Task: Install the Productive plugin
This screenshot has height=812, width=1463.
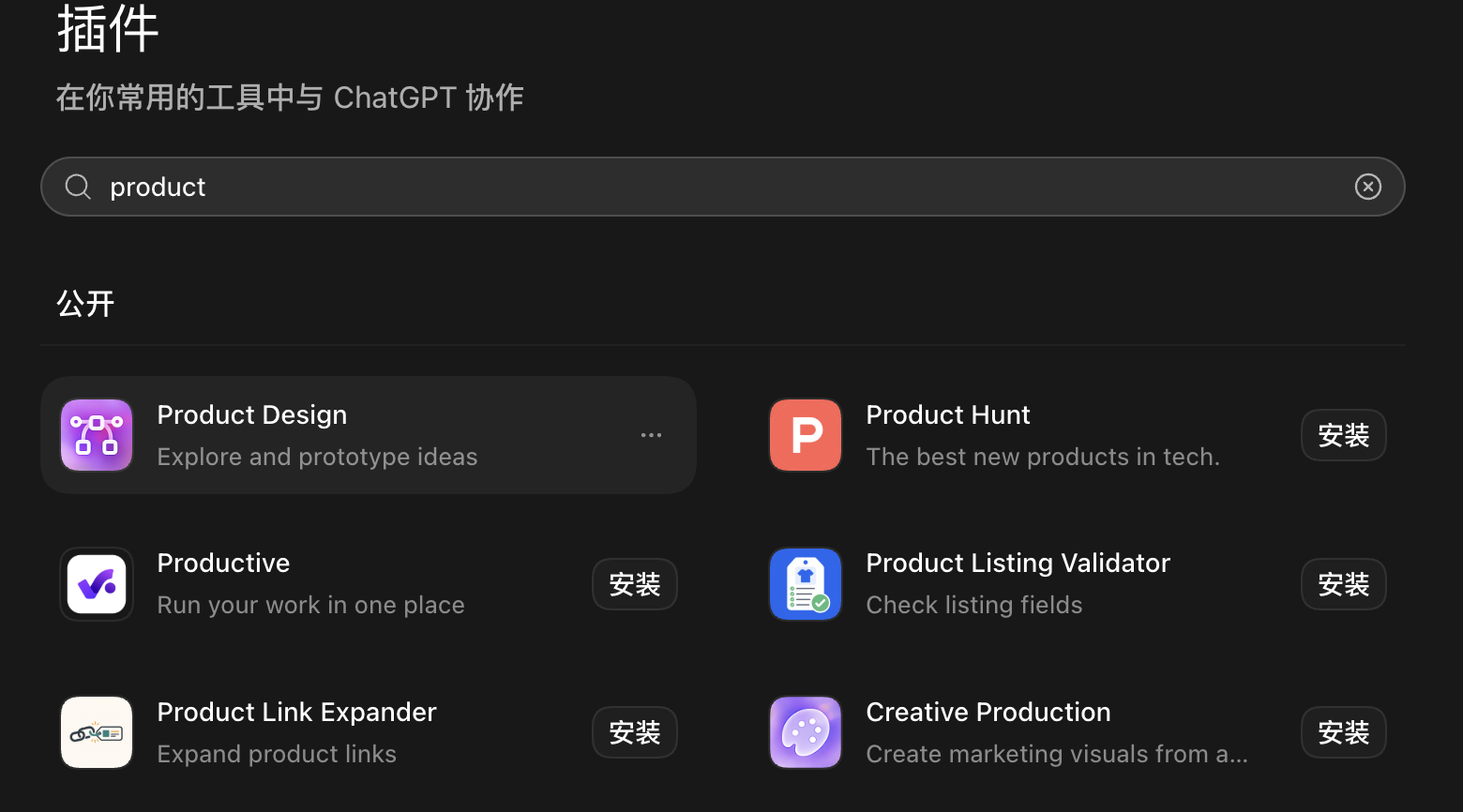Action: click(635, 584)
